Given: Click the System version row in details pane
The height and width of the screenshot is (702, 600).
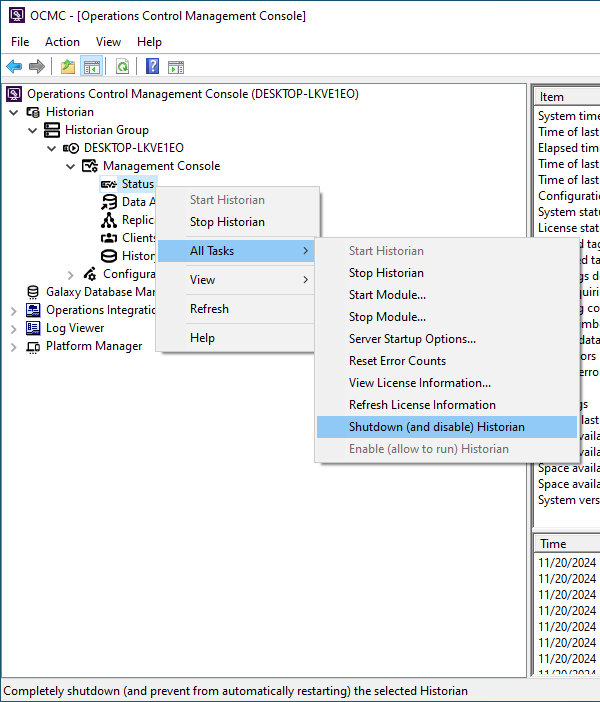Looking at the screenshot, I should [x=568, y=500].
